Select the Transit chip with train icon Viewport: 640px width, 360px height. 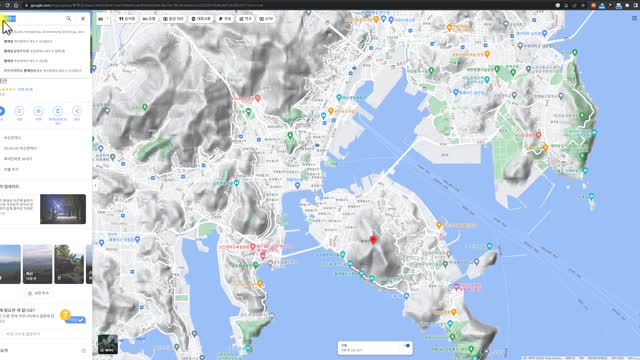pyautogui.click(x=201, y=19)
